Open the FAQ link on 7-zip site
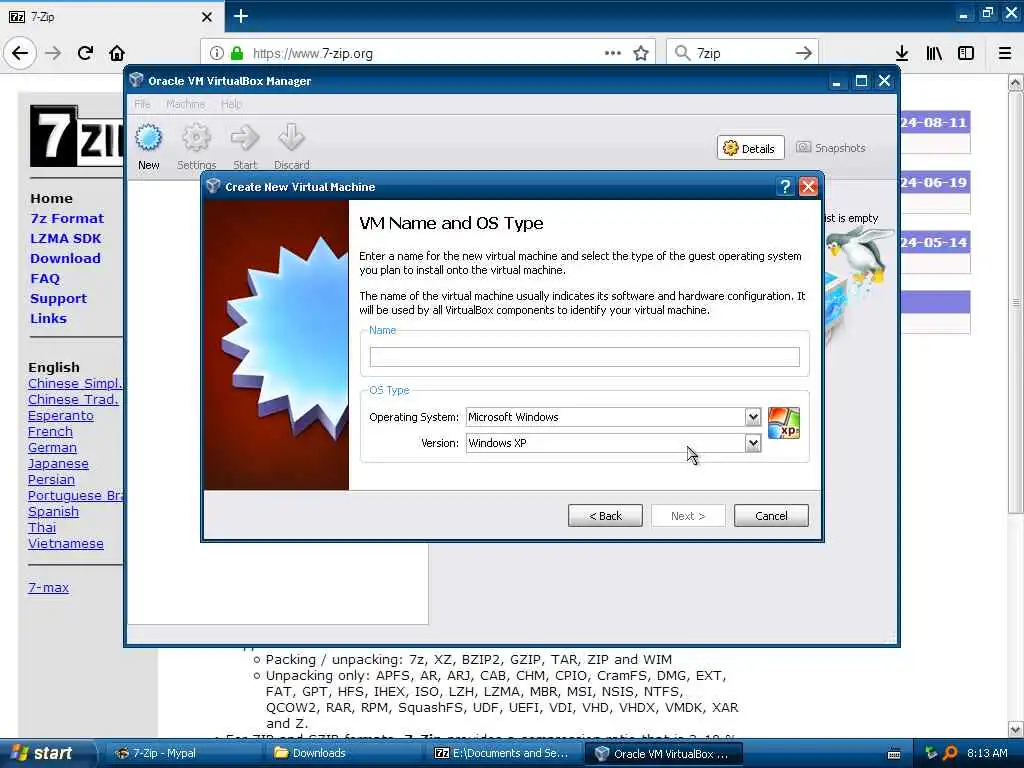Viewport: 1024px width, 768px height. click(x=44, y=278)
